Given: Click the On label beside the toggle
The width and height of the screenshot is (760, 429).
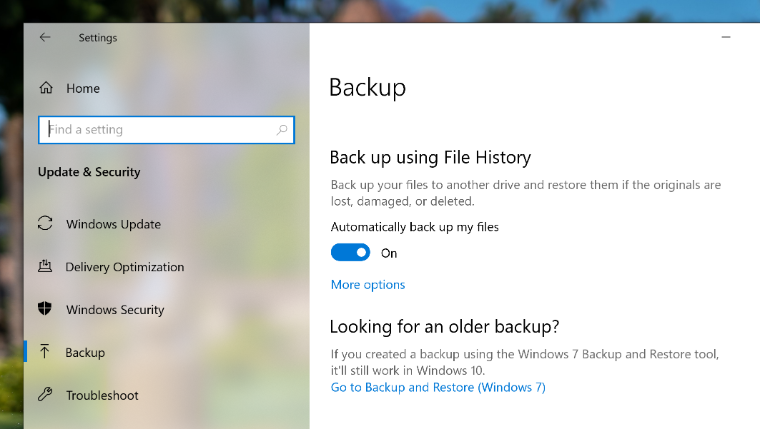Looking at the screenshot, I should point(389,254).
